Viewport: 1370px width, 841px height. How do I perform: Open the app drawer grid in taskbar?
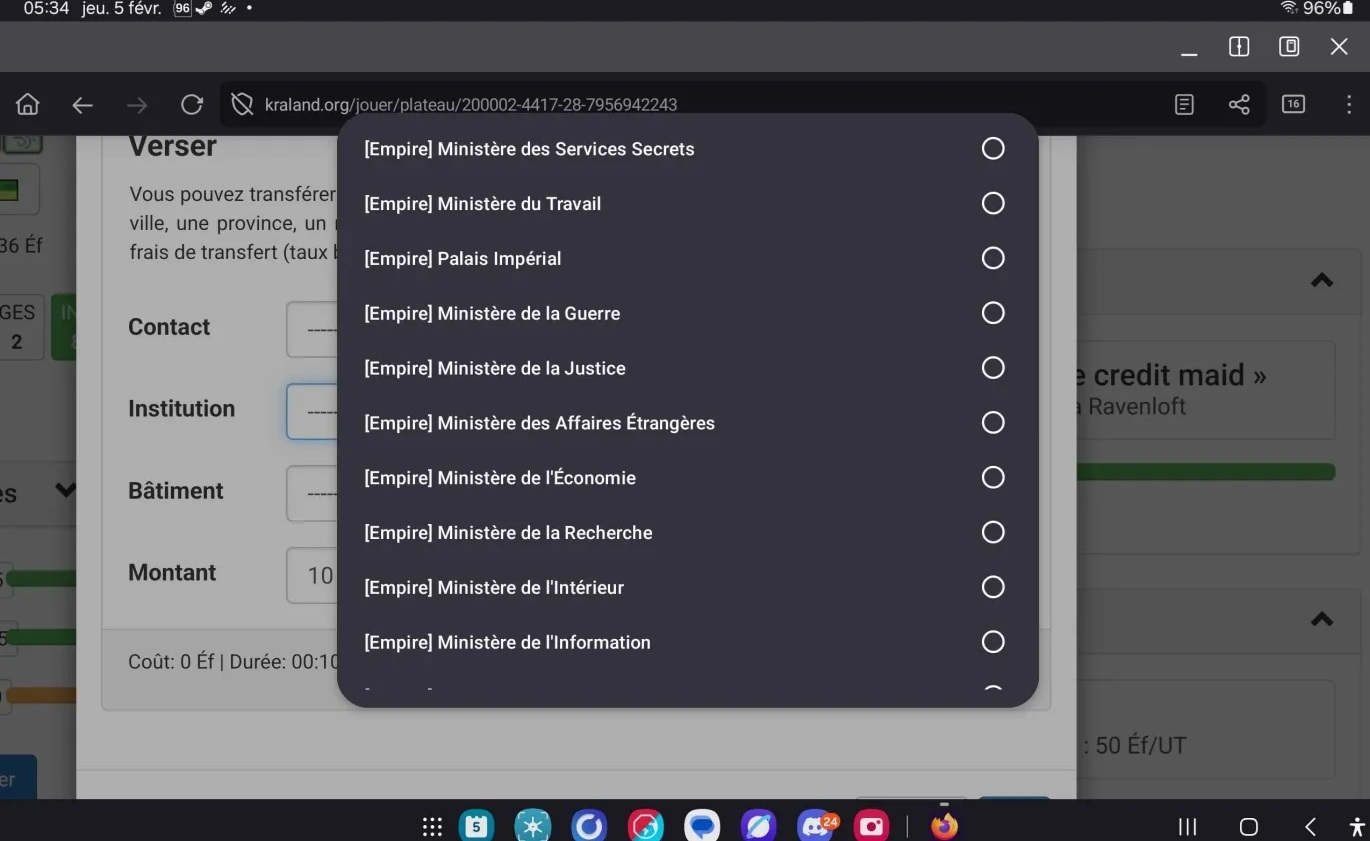tap(432, 827)
